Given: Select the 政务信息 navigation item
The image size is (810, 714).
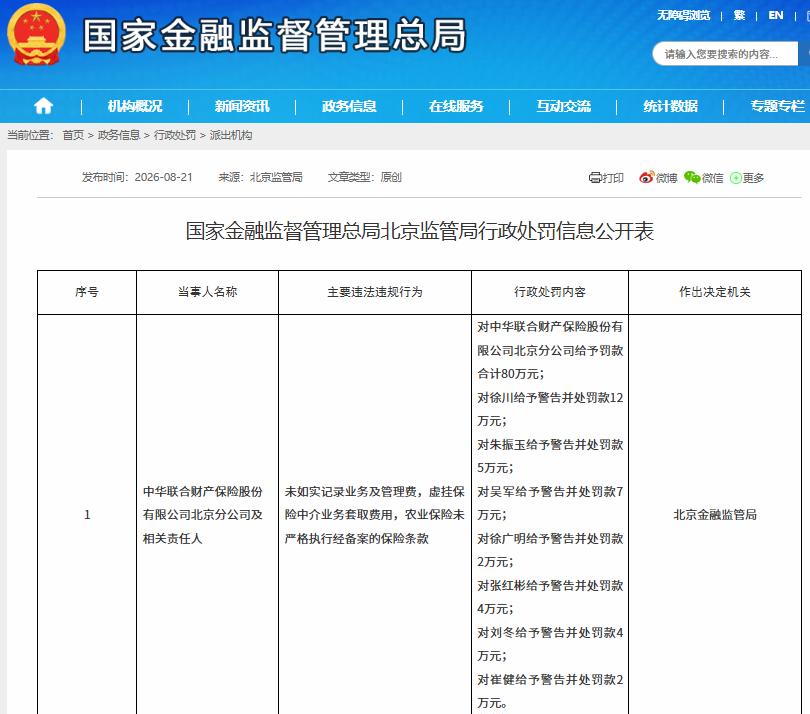Looking at the screenshot, I should tap(349, 106).
